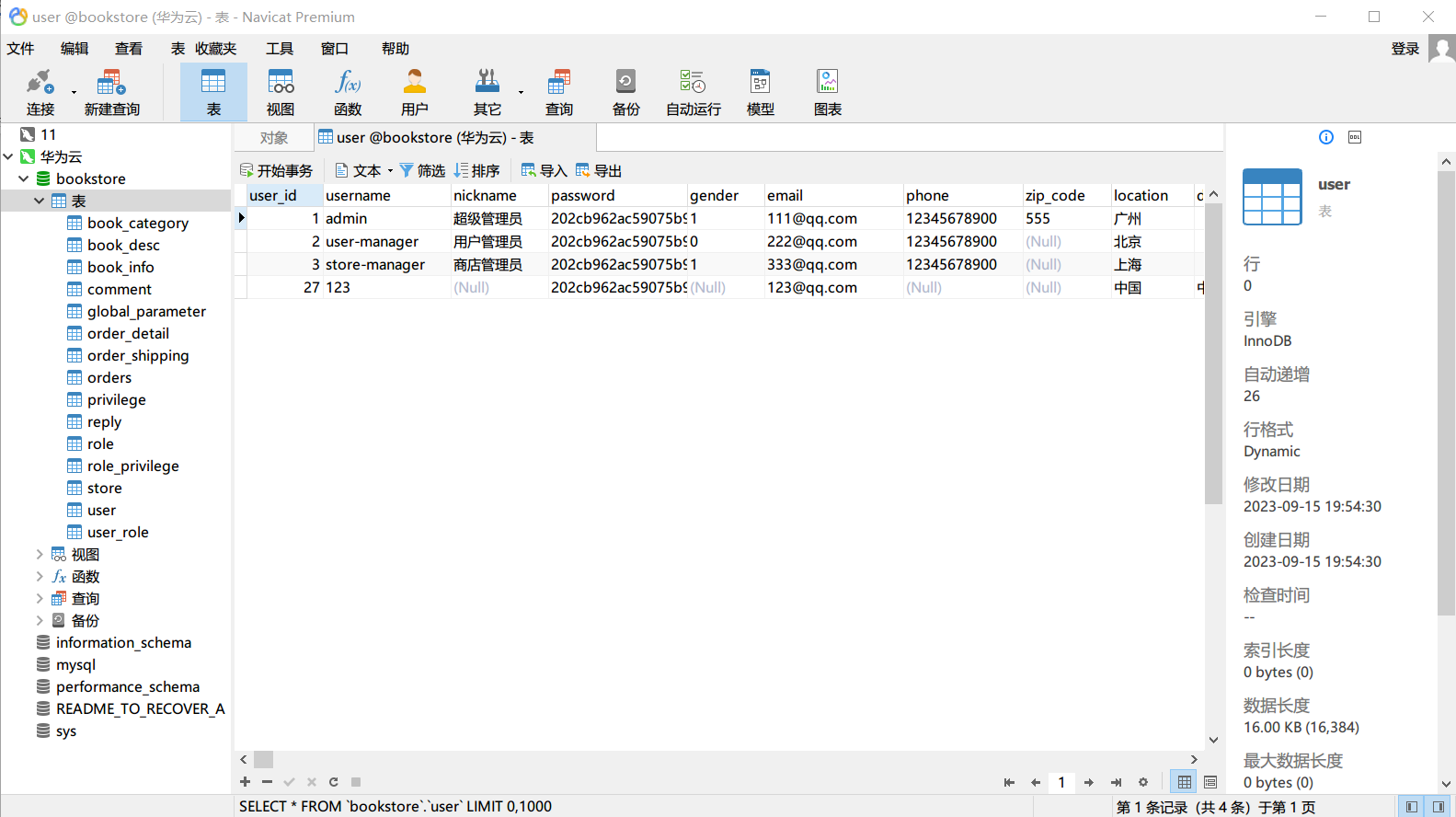Open the 文件 menu

pyautogui.click(x=20, y=49)
